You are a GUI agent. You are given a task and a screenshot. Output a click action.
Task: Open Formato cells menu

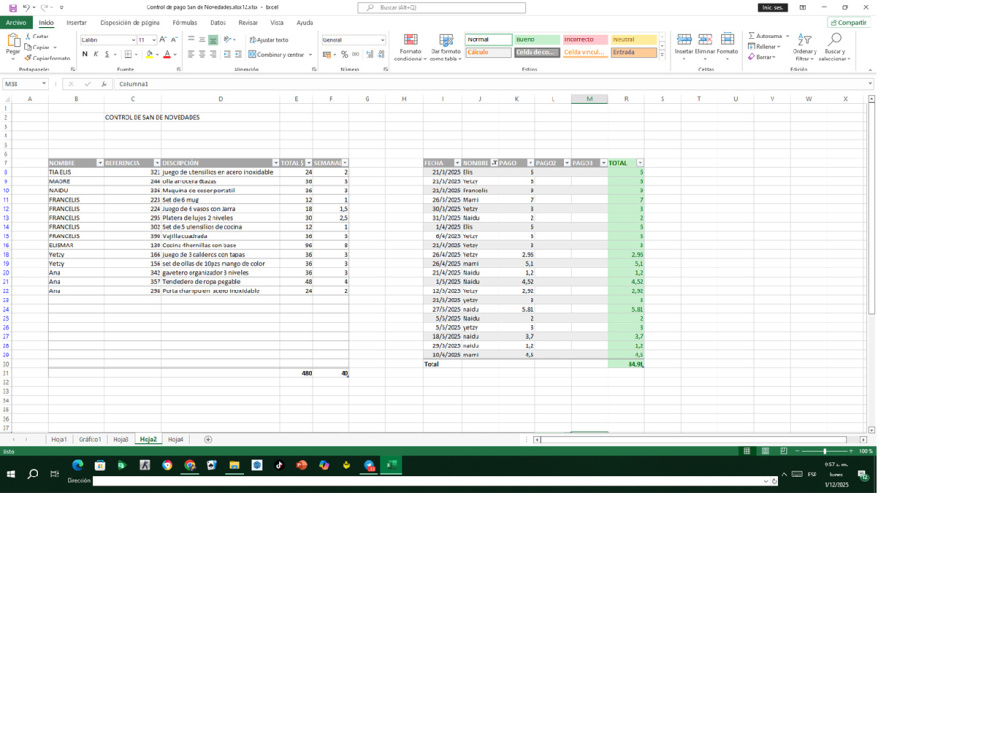pyautogui.click(x=727, y=46)
